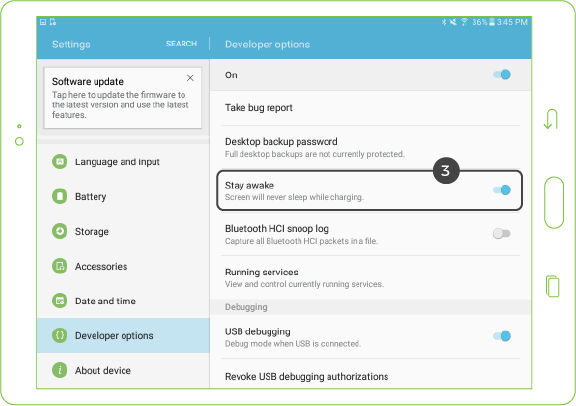Tap the Developer options header title
The image size is (576, 406).
tap(267, 44)
